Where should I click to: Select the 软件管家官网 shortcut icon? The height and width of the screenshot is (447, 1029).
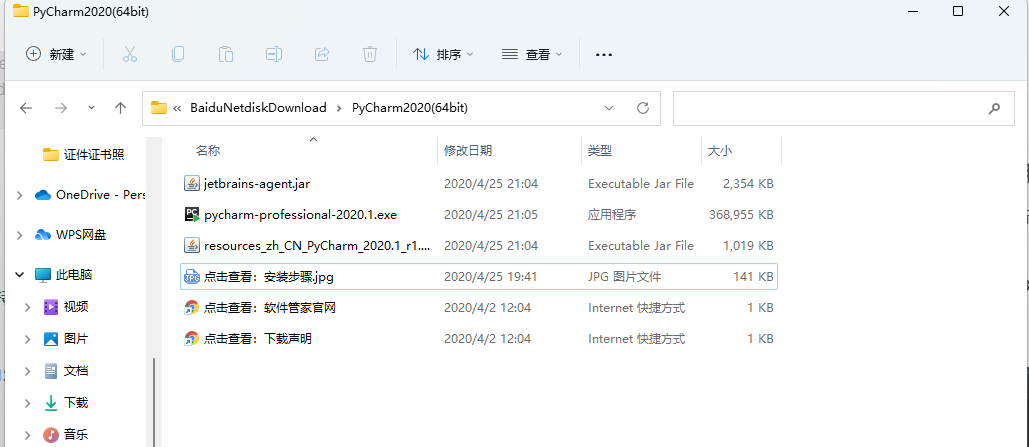click(191, 308)
